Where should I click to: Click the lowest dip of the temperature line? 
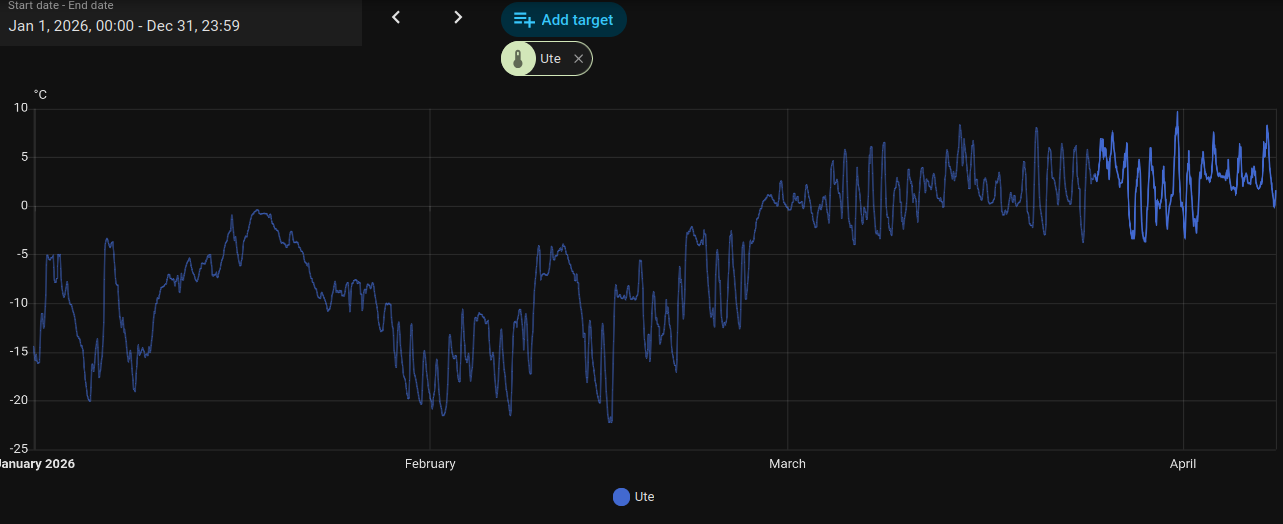610,421
